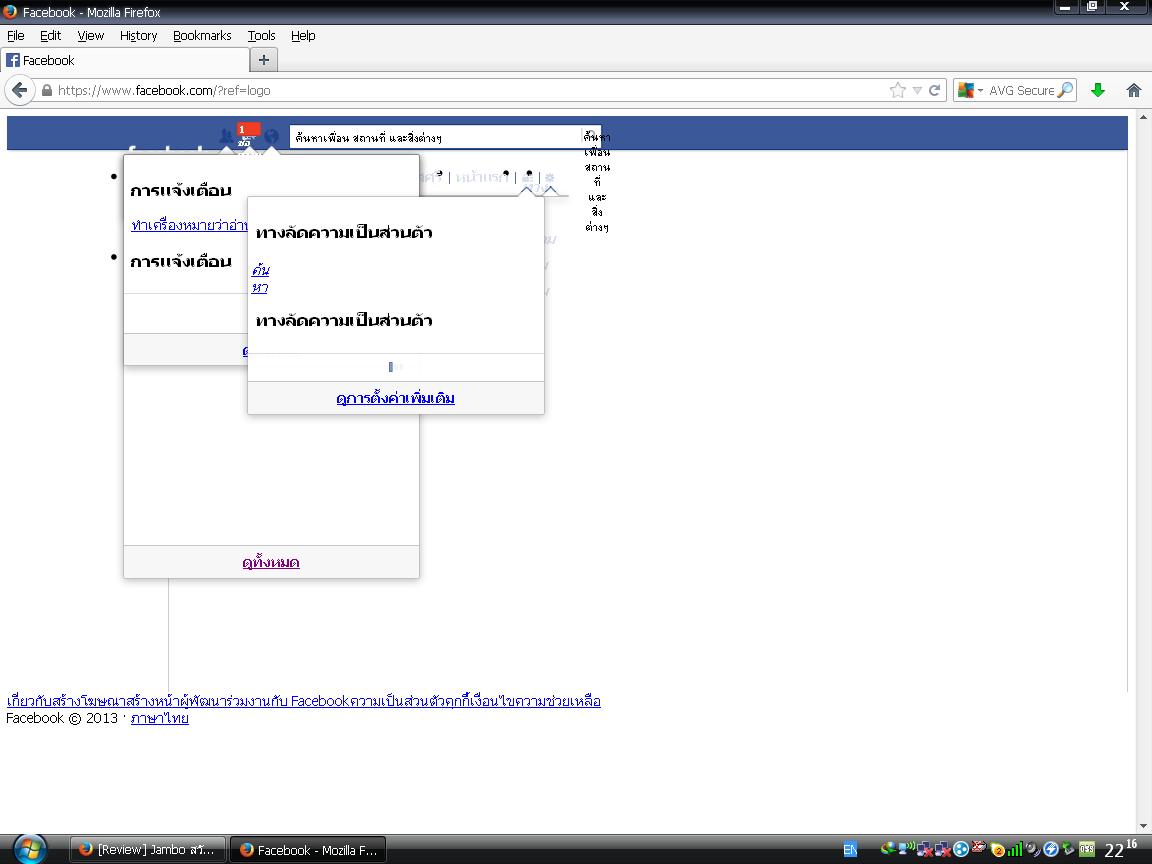Click AVG Secure search magnifier

(1065, 90)
